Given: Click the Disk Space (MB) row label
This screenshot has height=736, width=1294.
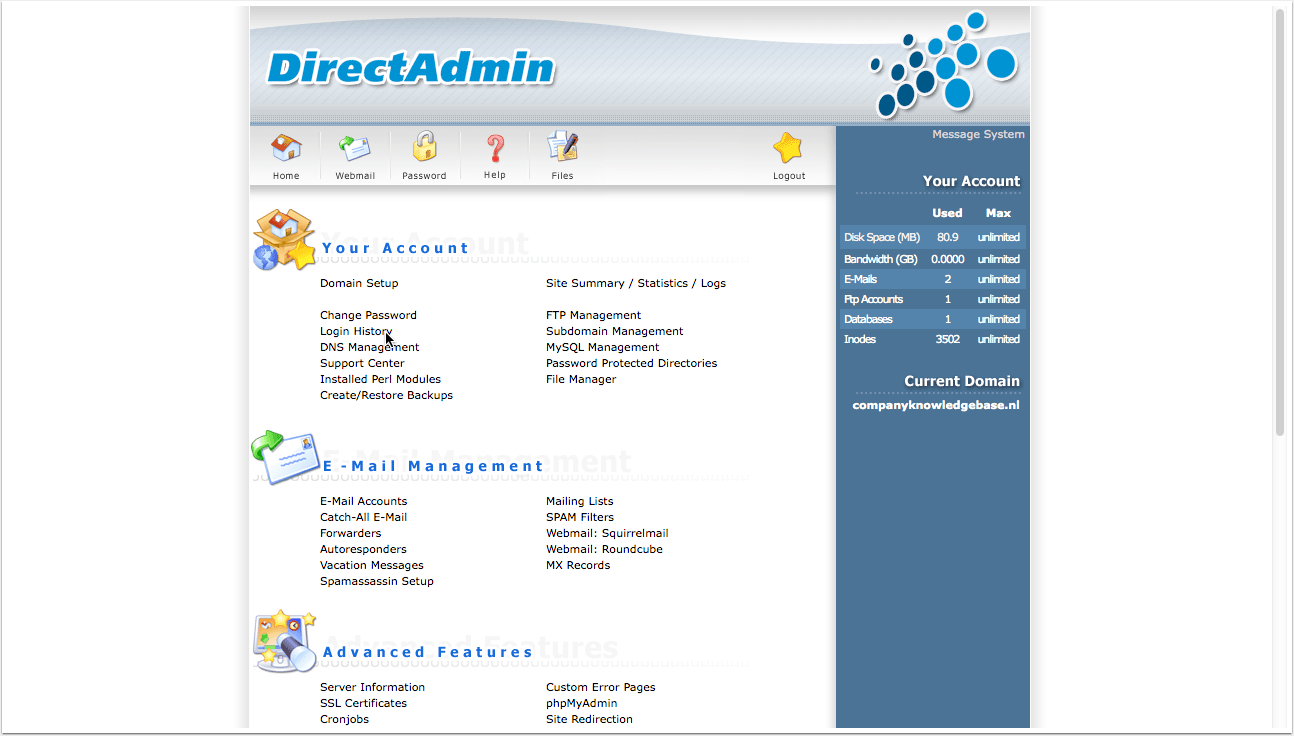Looking at the screenshot, I should pyautogui.click(x=882, y=237).
